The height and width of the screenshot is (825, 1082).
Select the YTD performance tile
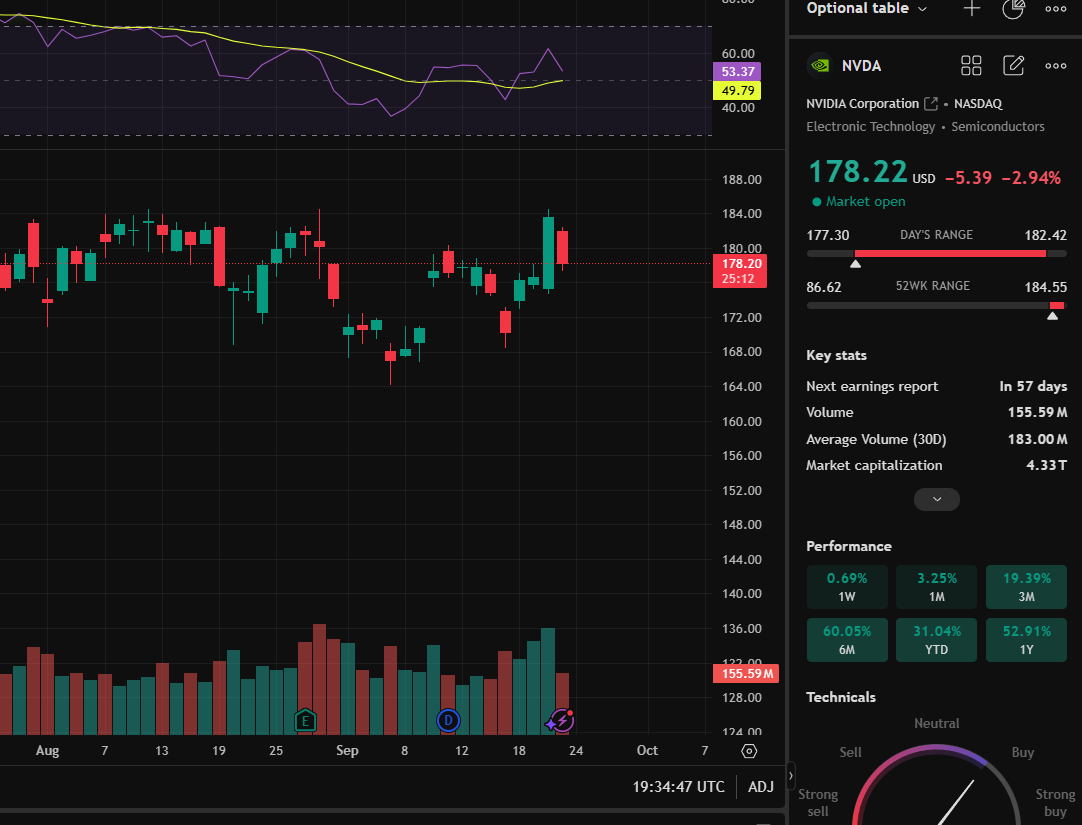coord(936,640)
